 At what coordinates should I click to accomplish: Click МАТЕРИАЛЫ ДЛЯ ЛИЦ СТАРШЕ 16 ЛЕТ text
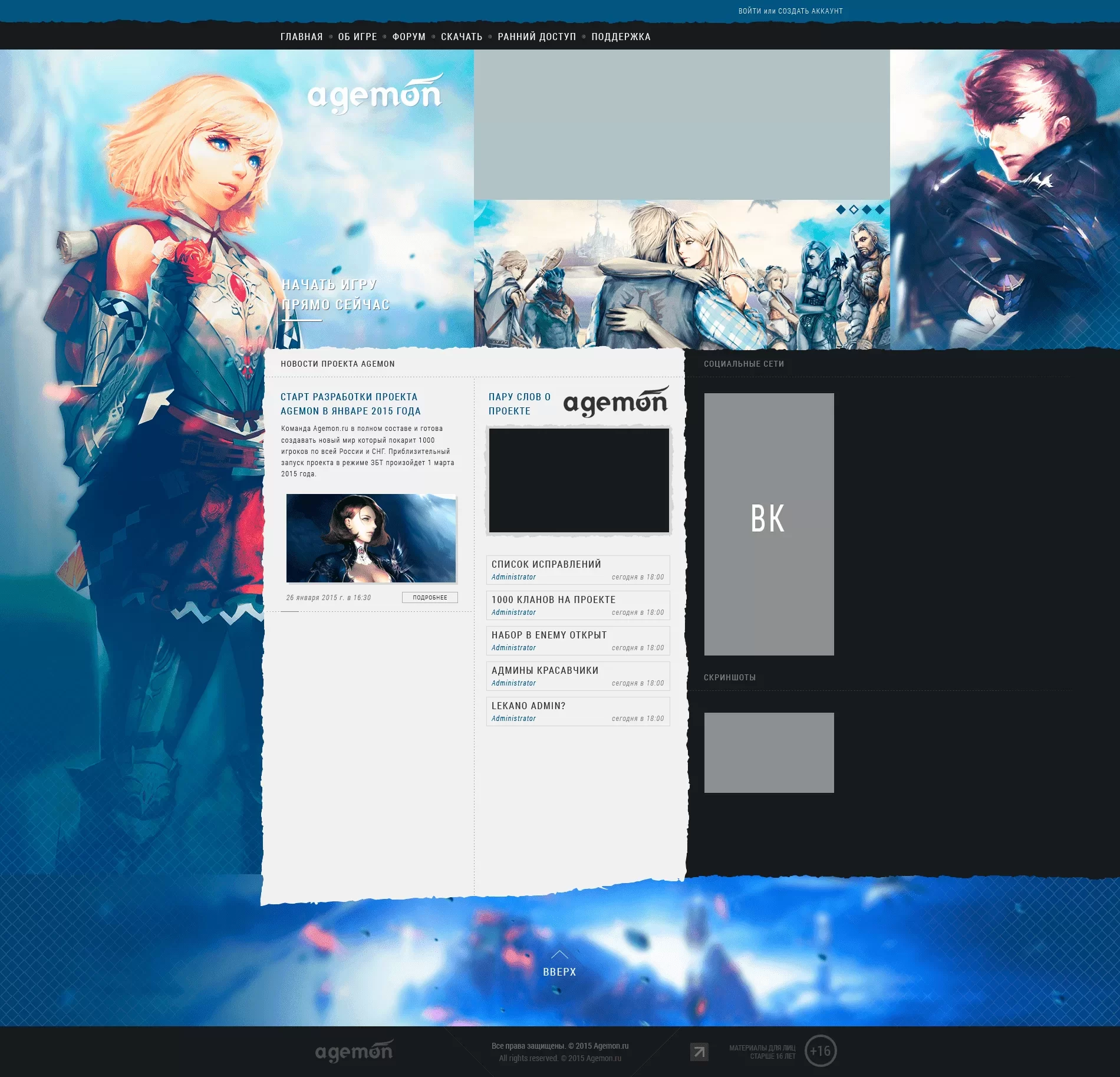click(x=762, y=1052)
